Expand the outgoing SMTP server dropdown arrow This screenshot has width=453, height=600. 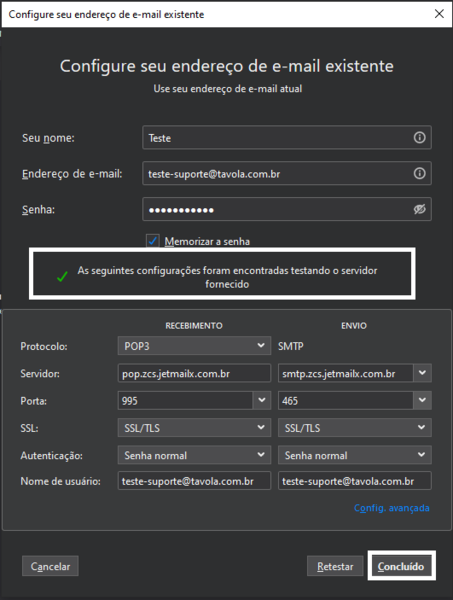click(x=422, y=373)
